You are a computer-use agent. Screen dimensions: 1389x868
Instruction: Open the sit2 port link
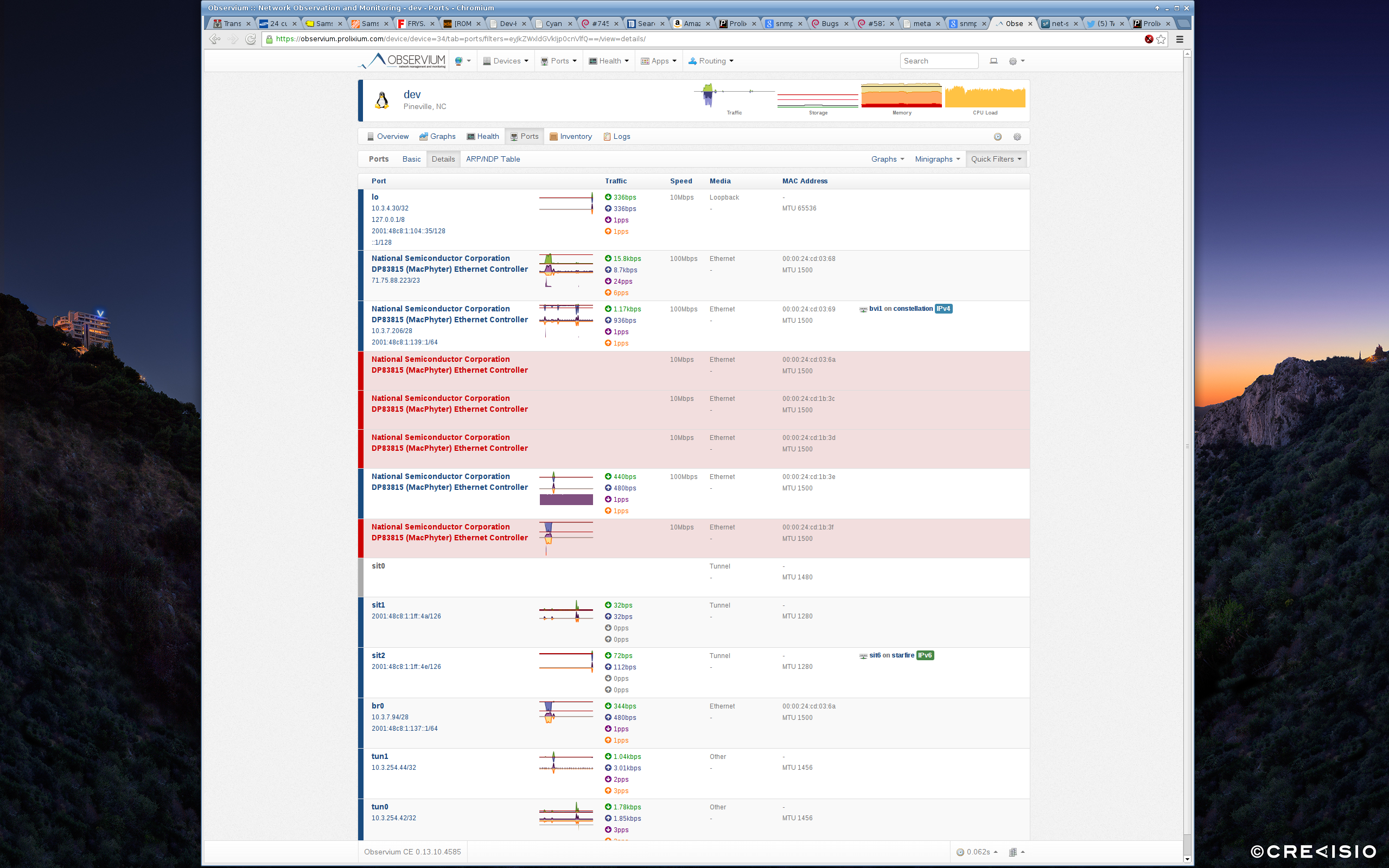coord(378,655)
